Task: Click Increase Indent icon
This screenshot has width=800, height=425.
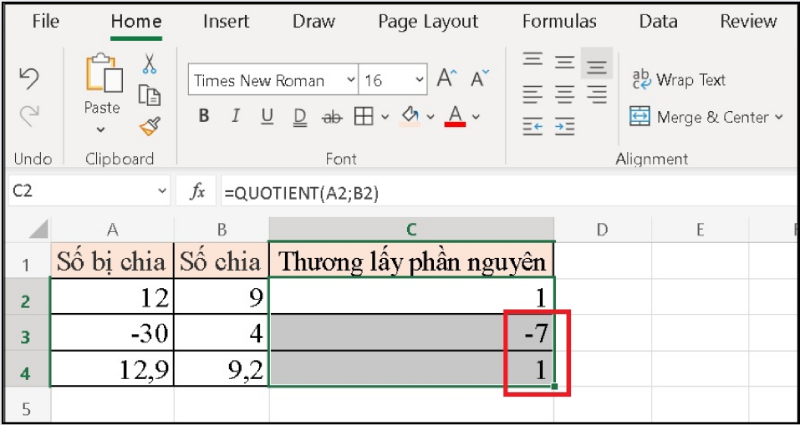Action: point(565,126)
